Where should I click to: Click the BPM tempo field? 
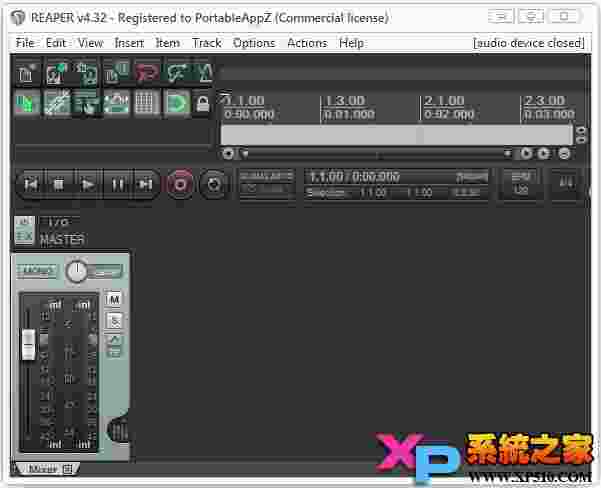[521, 184]
